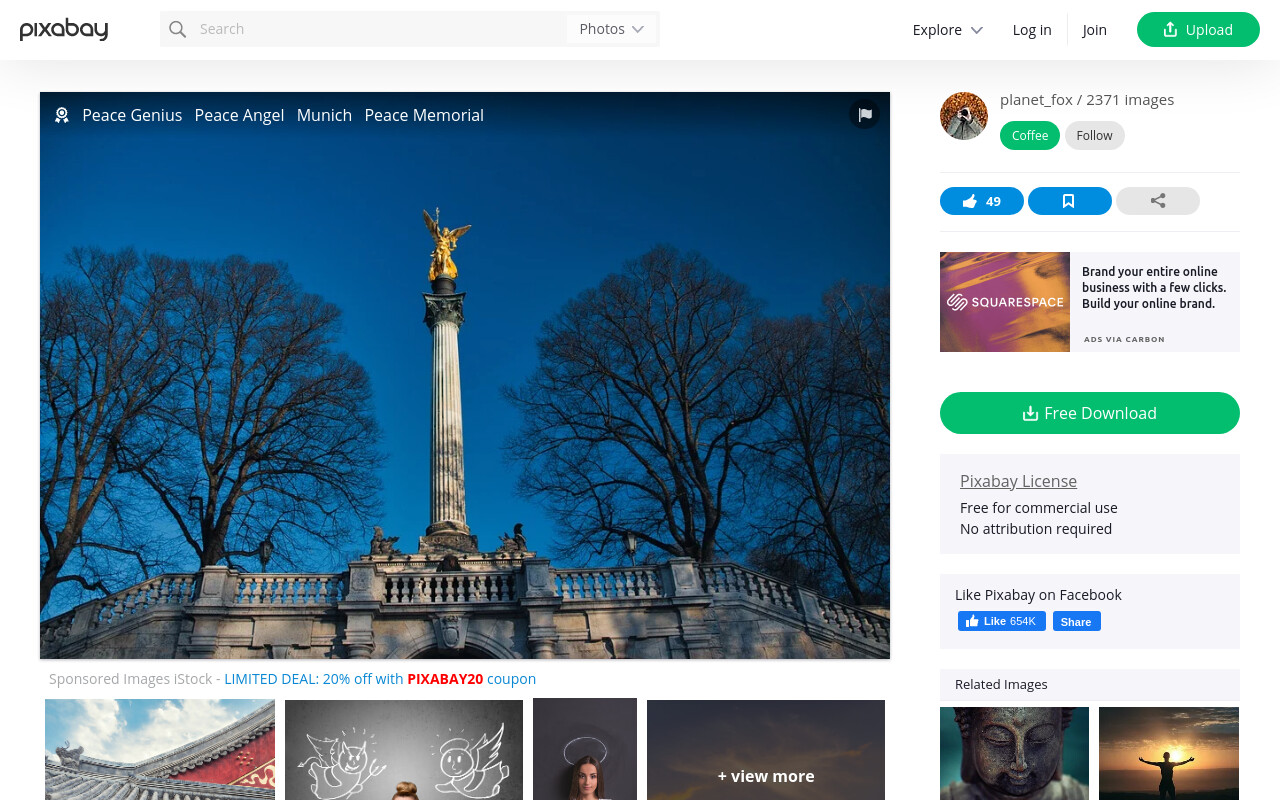Click the 'Related Images' heading text
Image resolution: width=1280 pixels, height=800 pixels.
coord(1001,684)
